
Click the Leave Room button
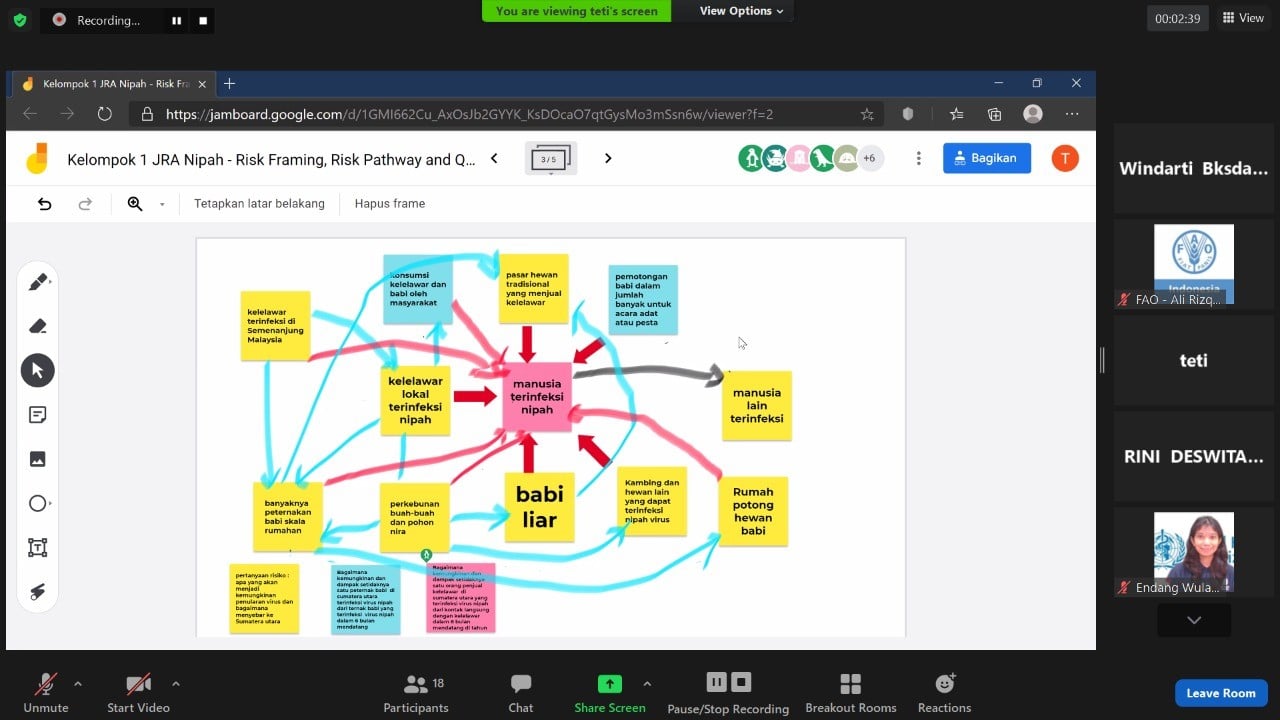click(1220, 693)
